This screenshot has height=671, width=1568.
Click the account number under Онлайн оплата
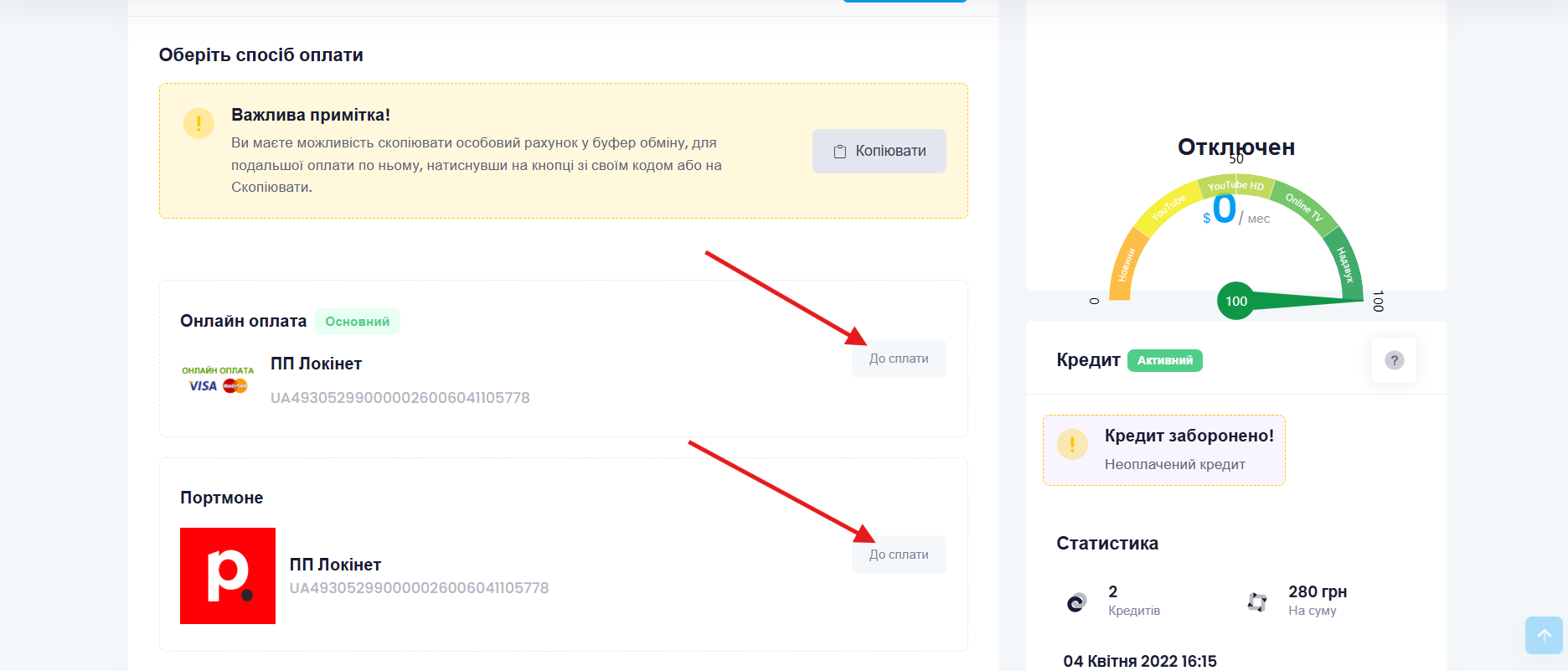point(400,398)
